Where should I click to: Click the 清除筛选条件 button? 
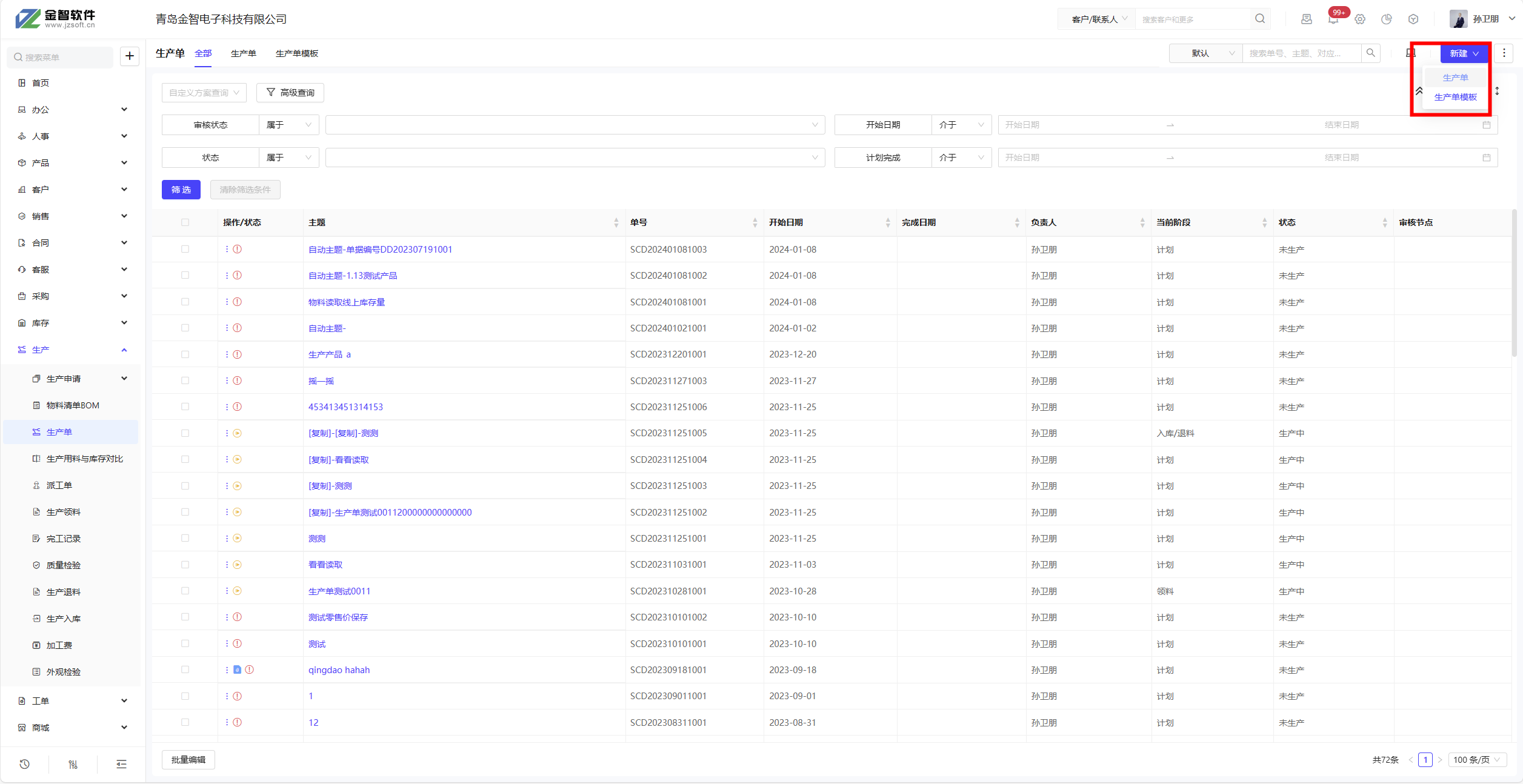point(245,190)
